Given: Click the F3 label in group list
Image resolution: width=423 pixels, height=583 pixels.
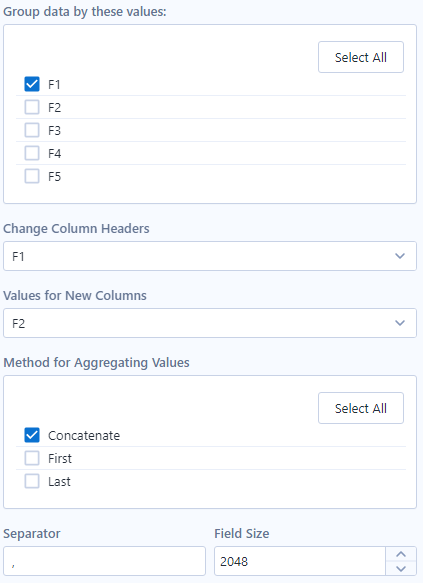Looking at the screenshot, I should click(x=54, y=131).
